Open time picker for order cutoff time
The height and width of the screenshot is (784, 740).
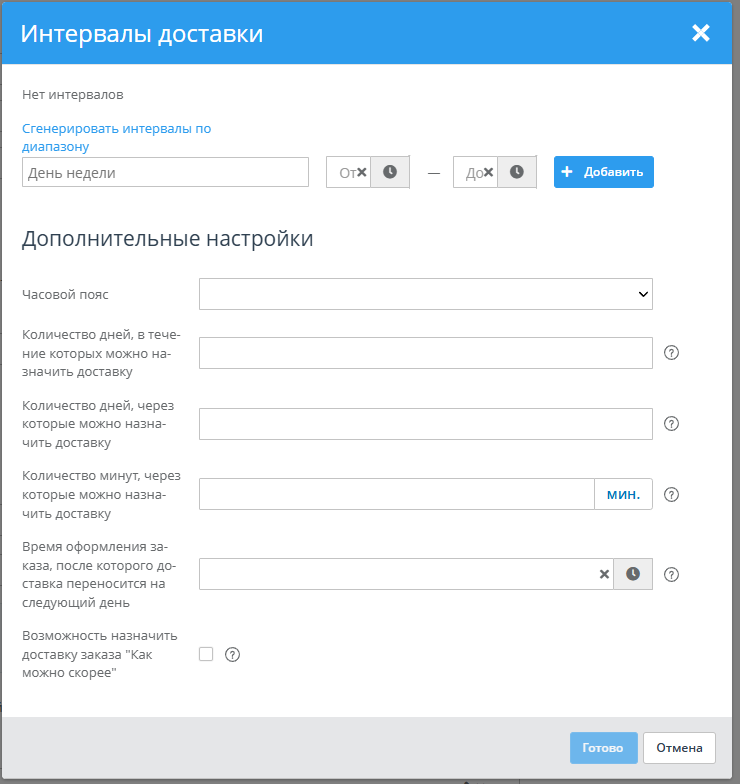click(x=633, y=574)
